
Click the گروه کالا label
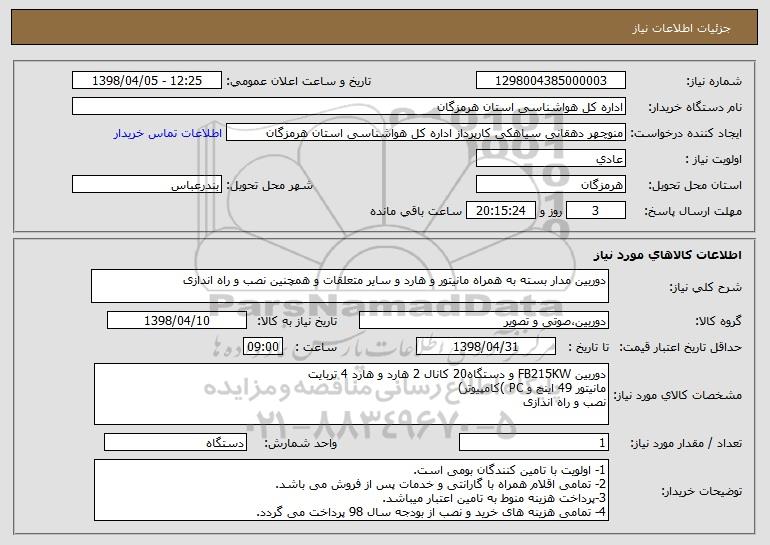[718, 321]
